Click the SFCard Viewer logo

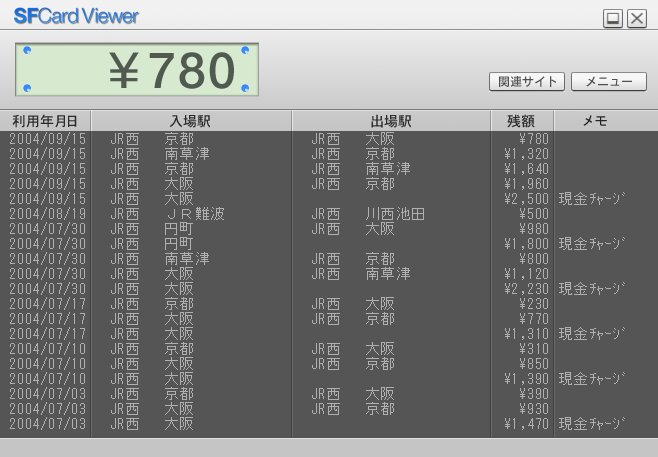tap(76, 16)
